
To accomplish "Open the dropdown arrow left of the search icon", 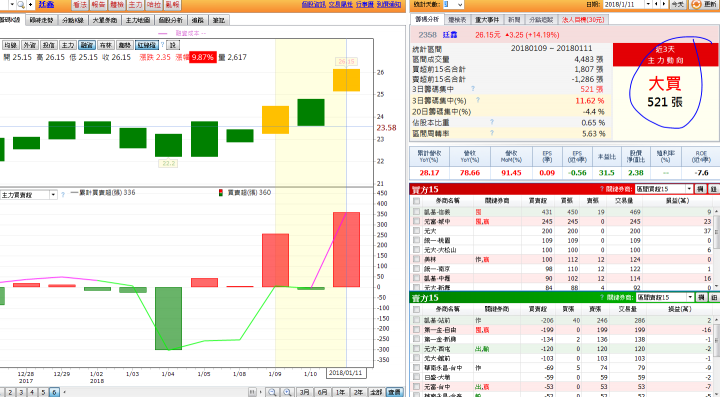I will [12, 5].
